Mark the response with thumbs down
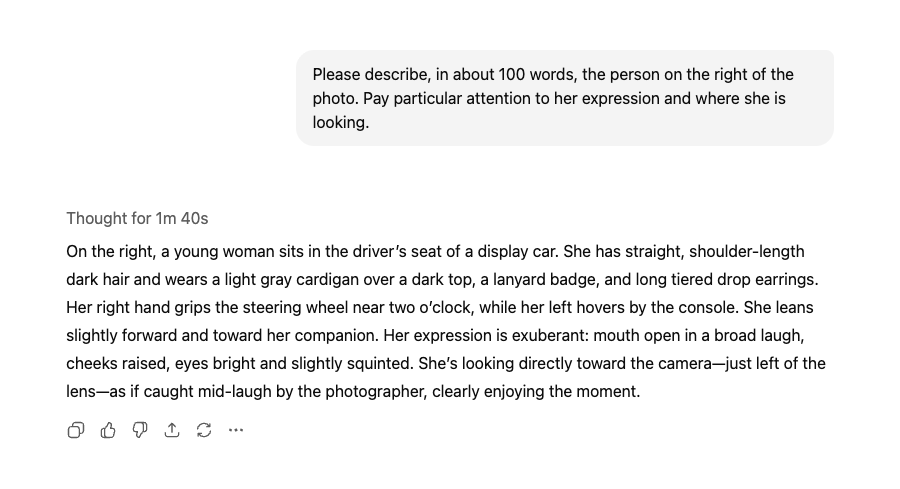 coord(140,430)
